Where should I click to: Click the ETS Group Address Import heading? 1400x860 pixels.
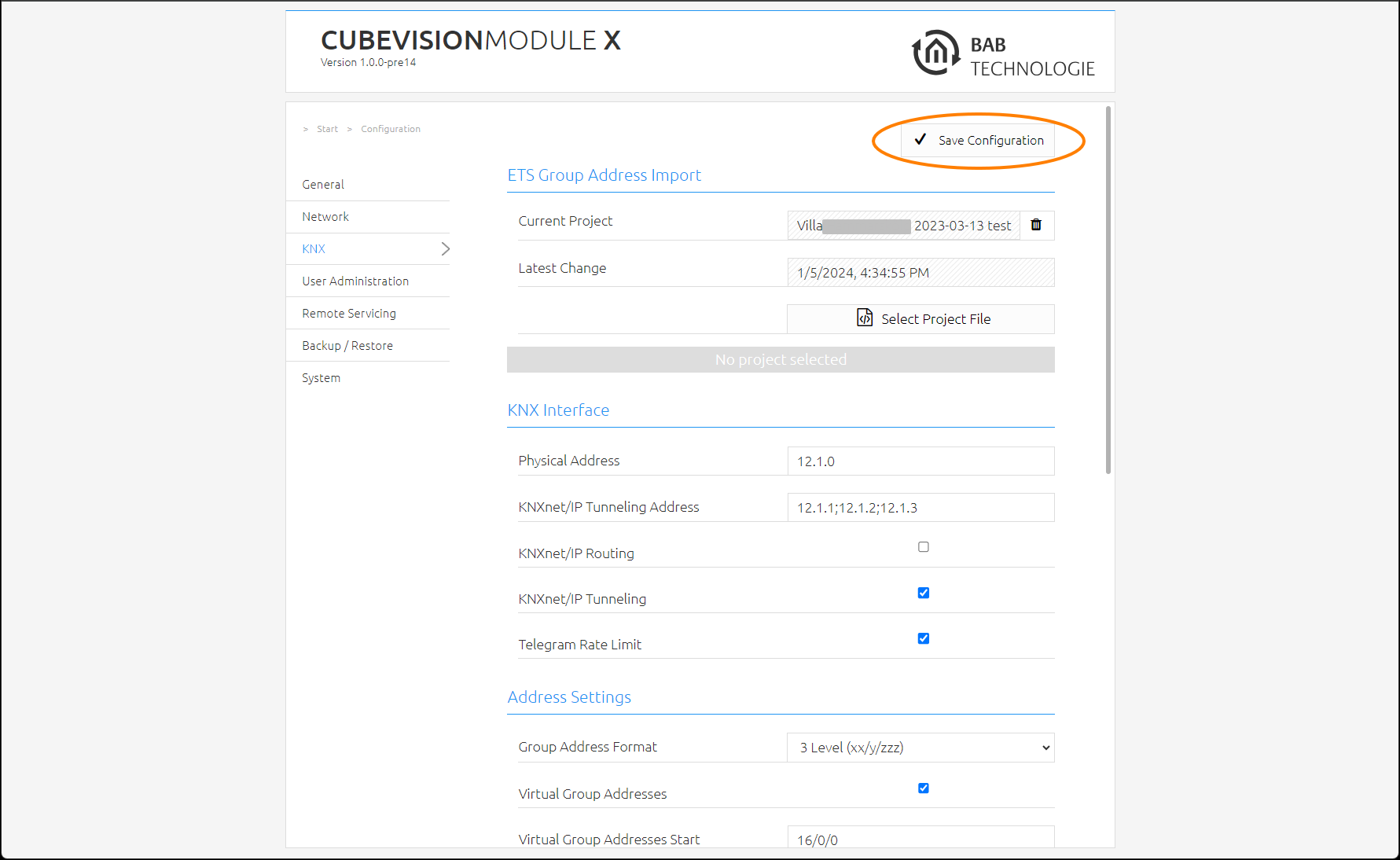604,175
